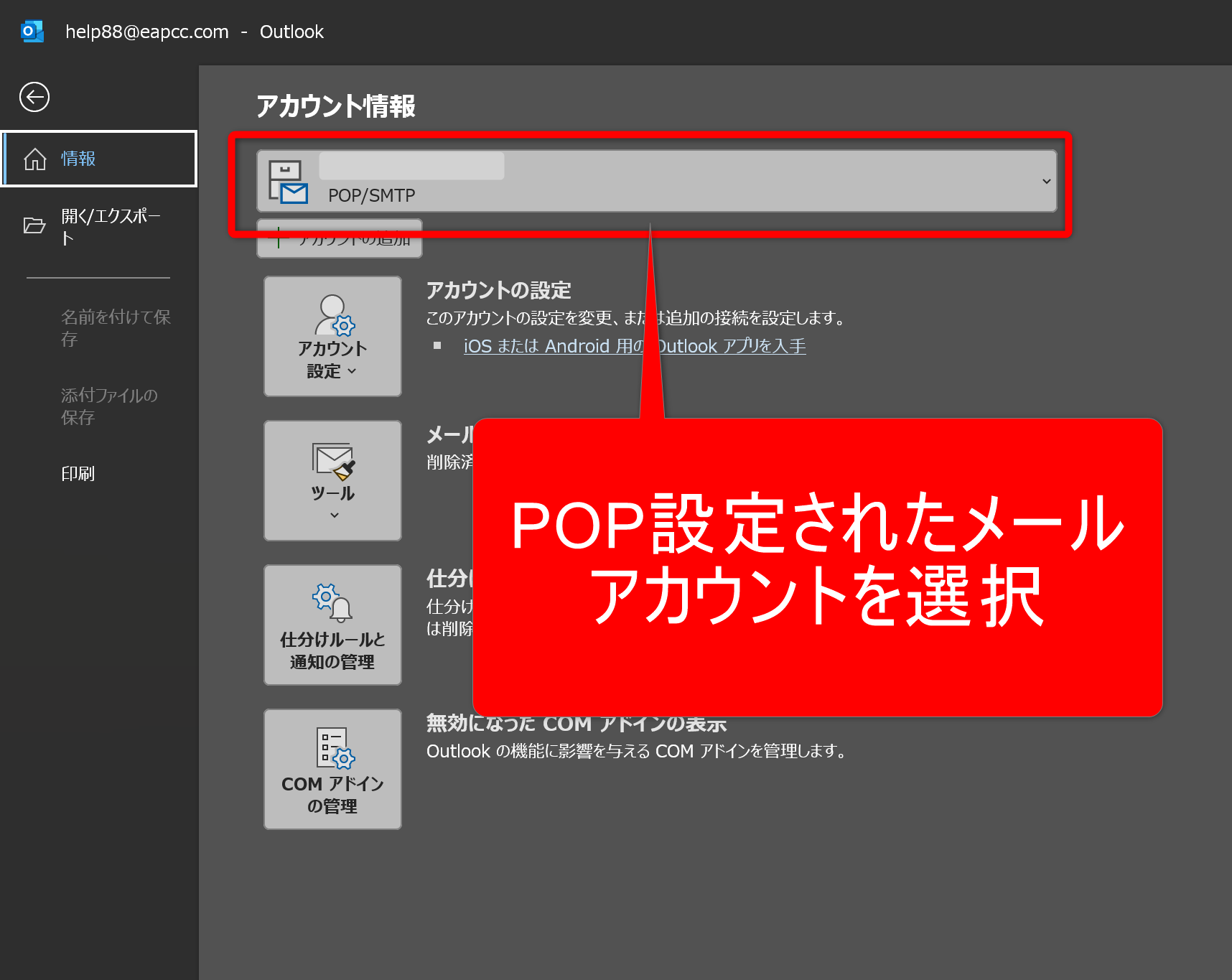Click the home icon beside 情報
This screenshot has width=1232, height=980.
tap(35, 159)
